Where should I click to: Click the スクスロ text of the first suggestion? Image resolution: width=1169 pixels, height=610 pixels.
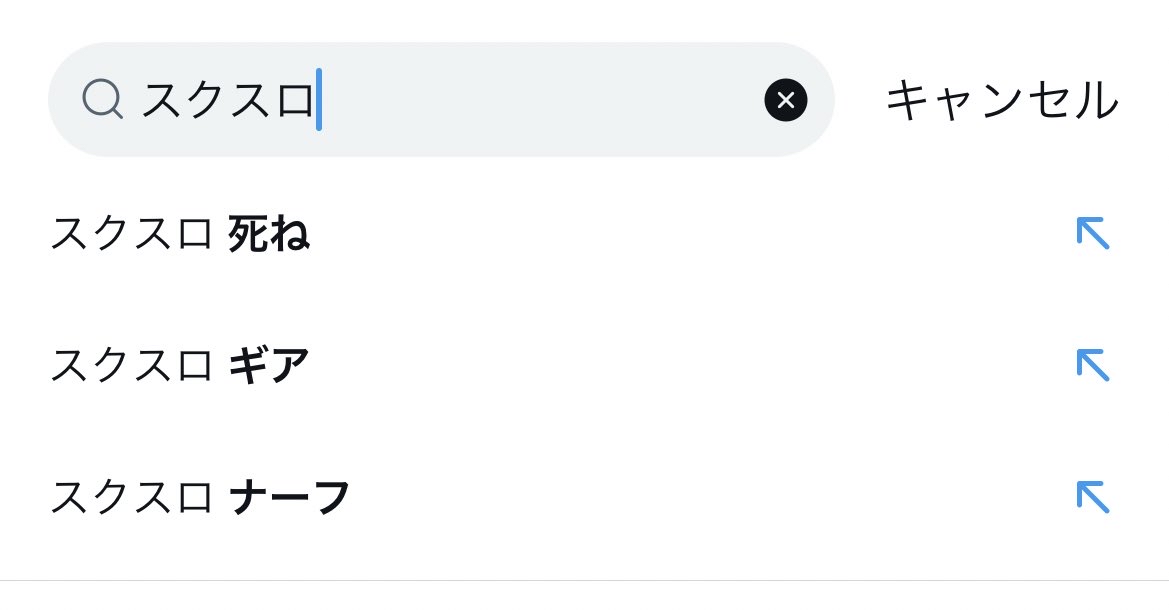pyautogui.click(x=132, y=233)
